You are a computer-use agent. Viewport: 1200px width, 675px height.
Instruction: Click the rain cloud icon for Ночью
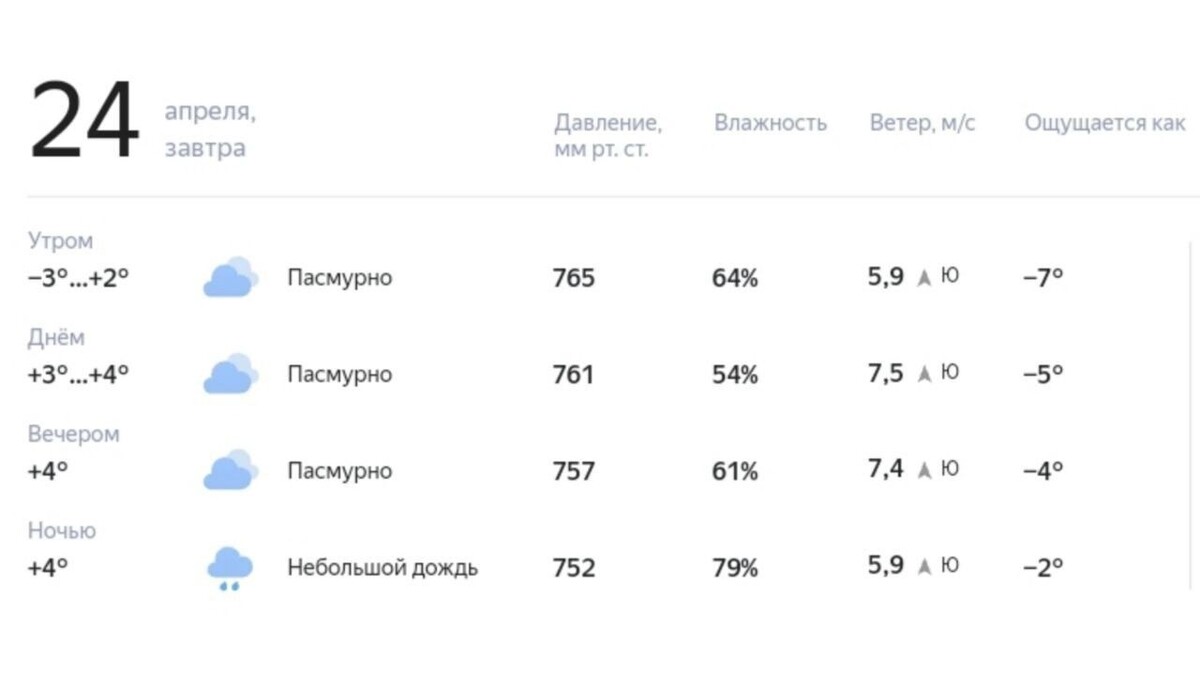pos(230,565)
